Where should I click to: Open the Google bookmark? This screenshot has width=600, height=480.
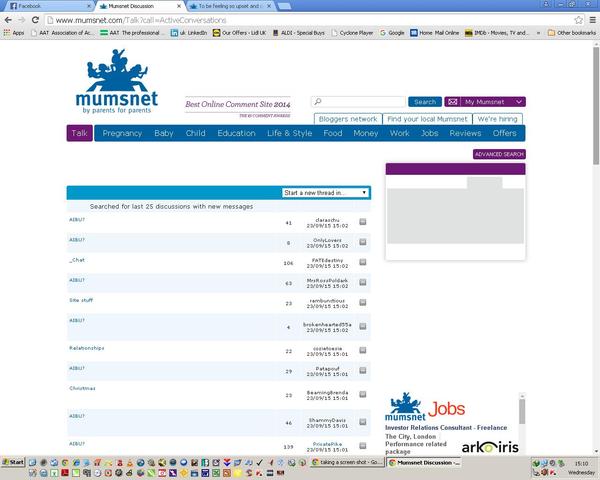[392, 33]
